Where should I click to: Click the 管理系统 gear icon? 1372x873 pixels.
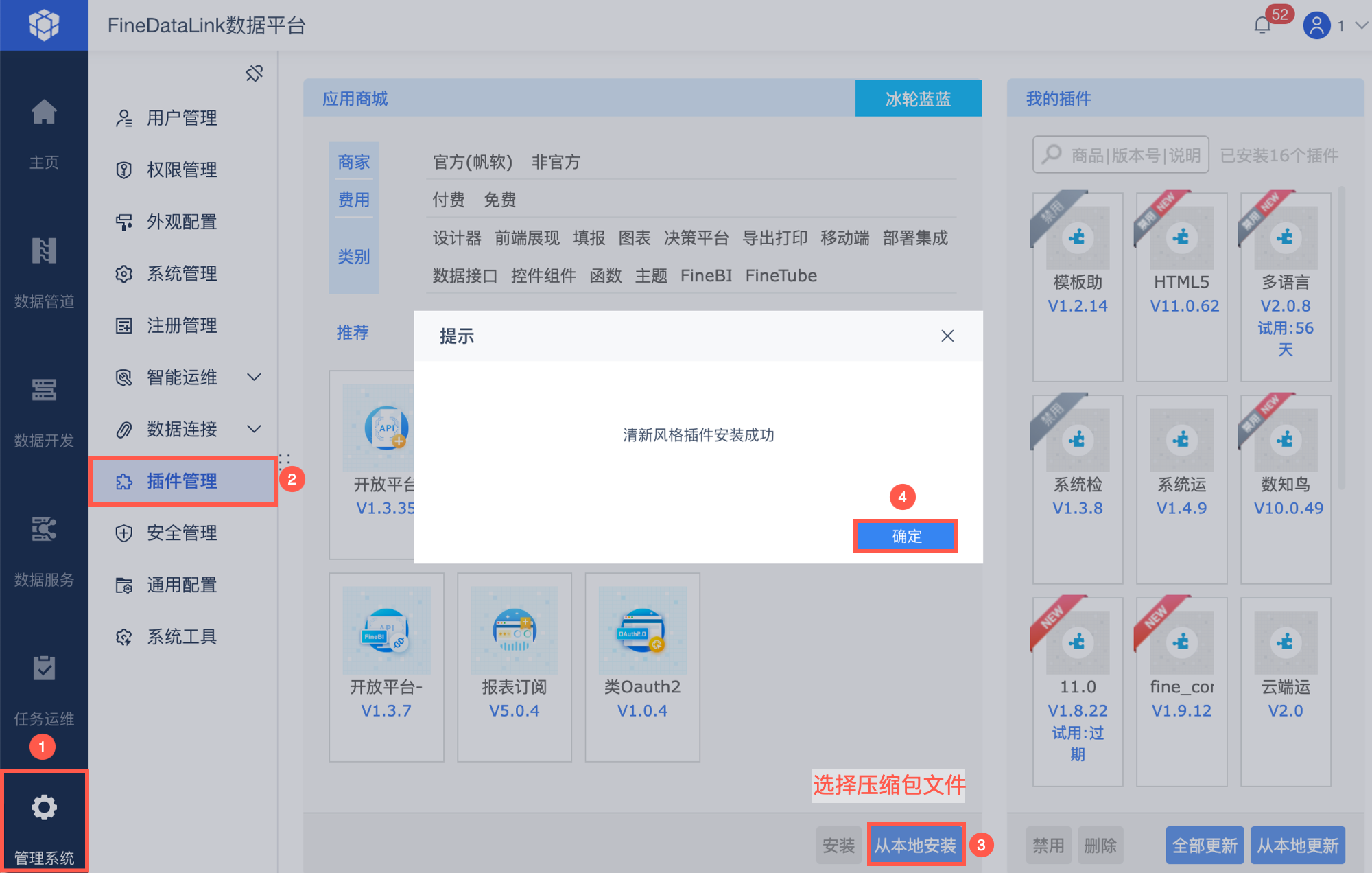(44, 808)
